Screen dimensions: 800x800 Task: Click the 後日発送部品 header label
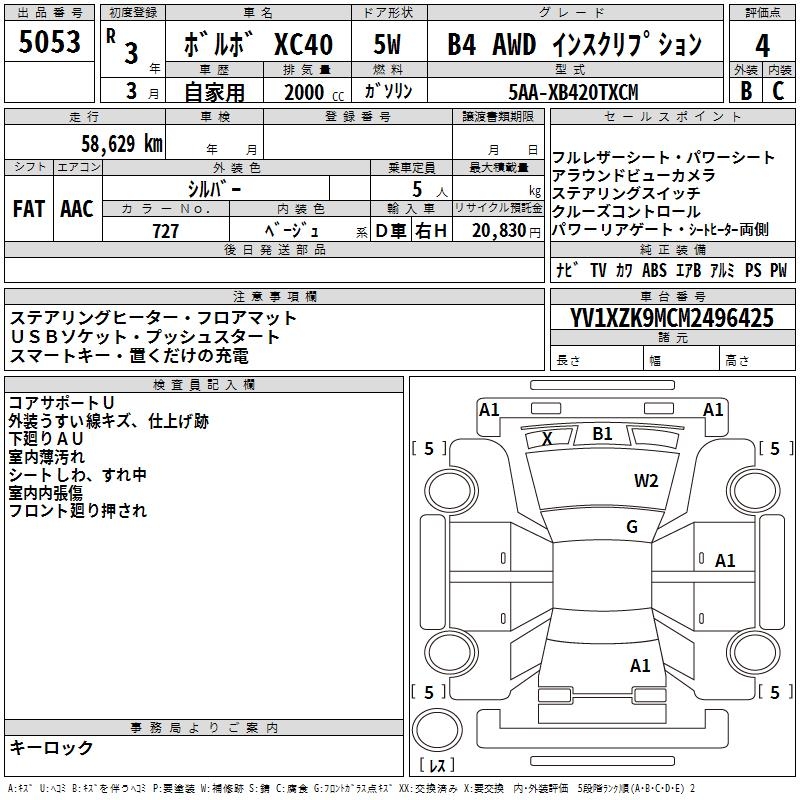click(x=274, y=249)
